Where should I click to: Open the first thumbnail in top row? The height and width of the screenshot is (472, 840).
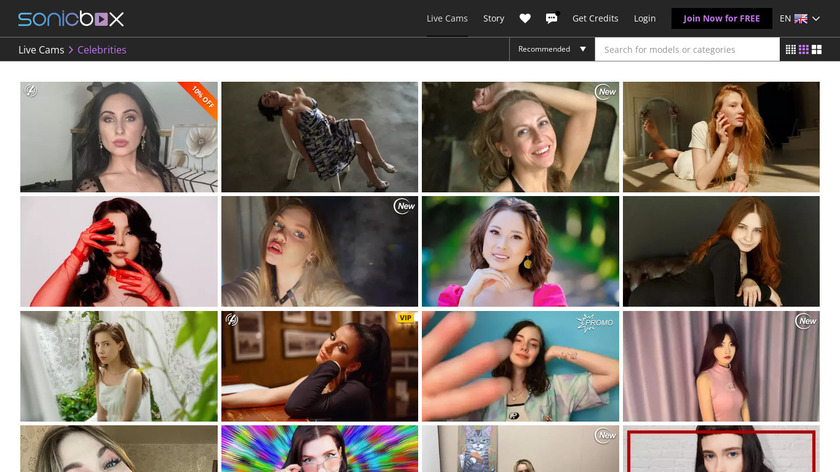[118, 137]
